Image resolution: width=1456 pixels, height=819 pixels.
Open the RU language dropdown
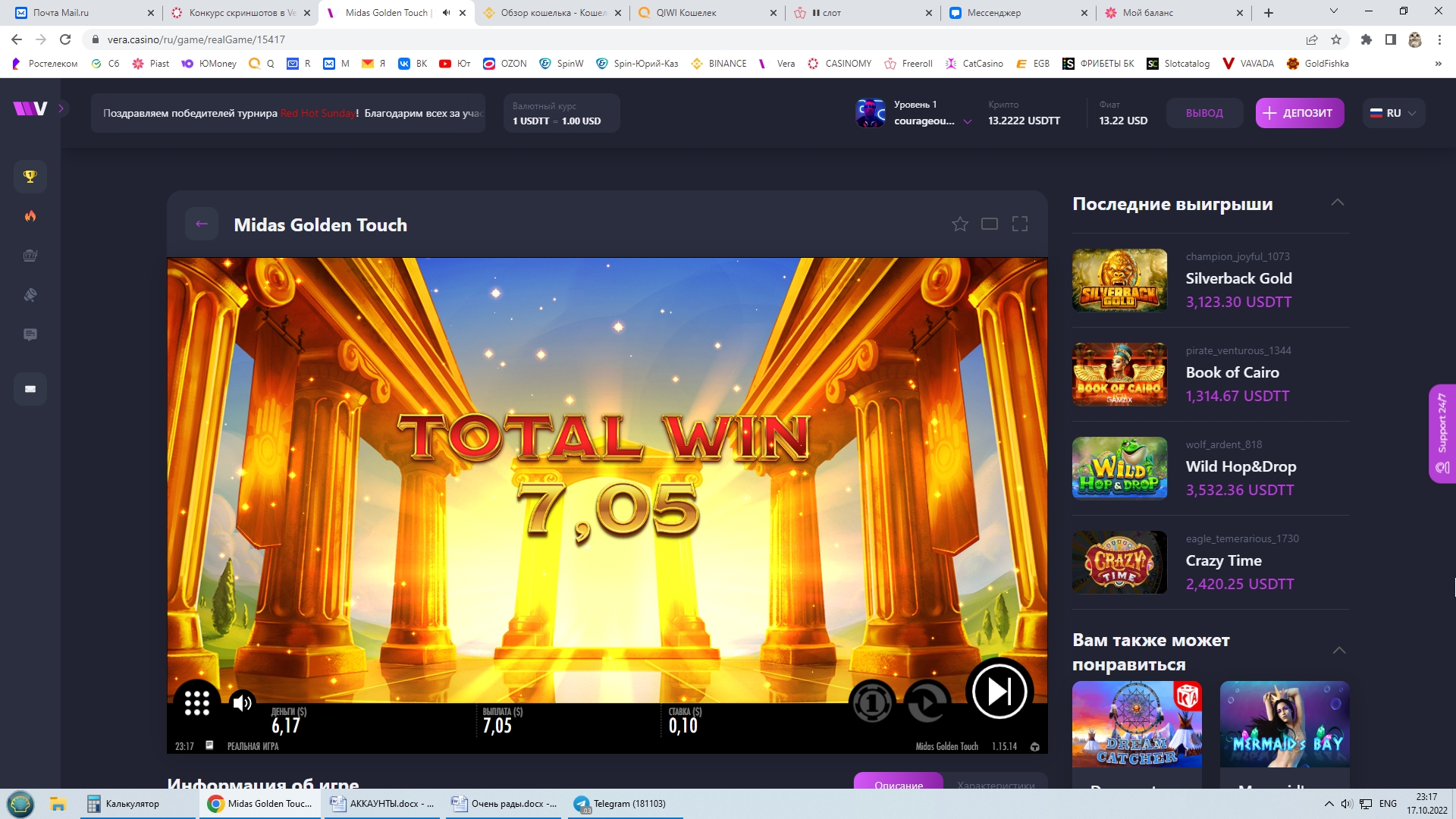click(x=1394, y=113)
